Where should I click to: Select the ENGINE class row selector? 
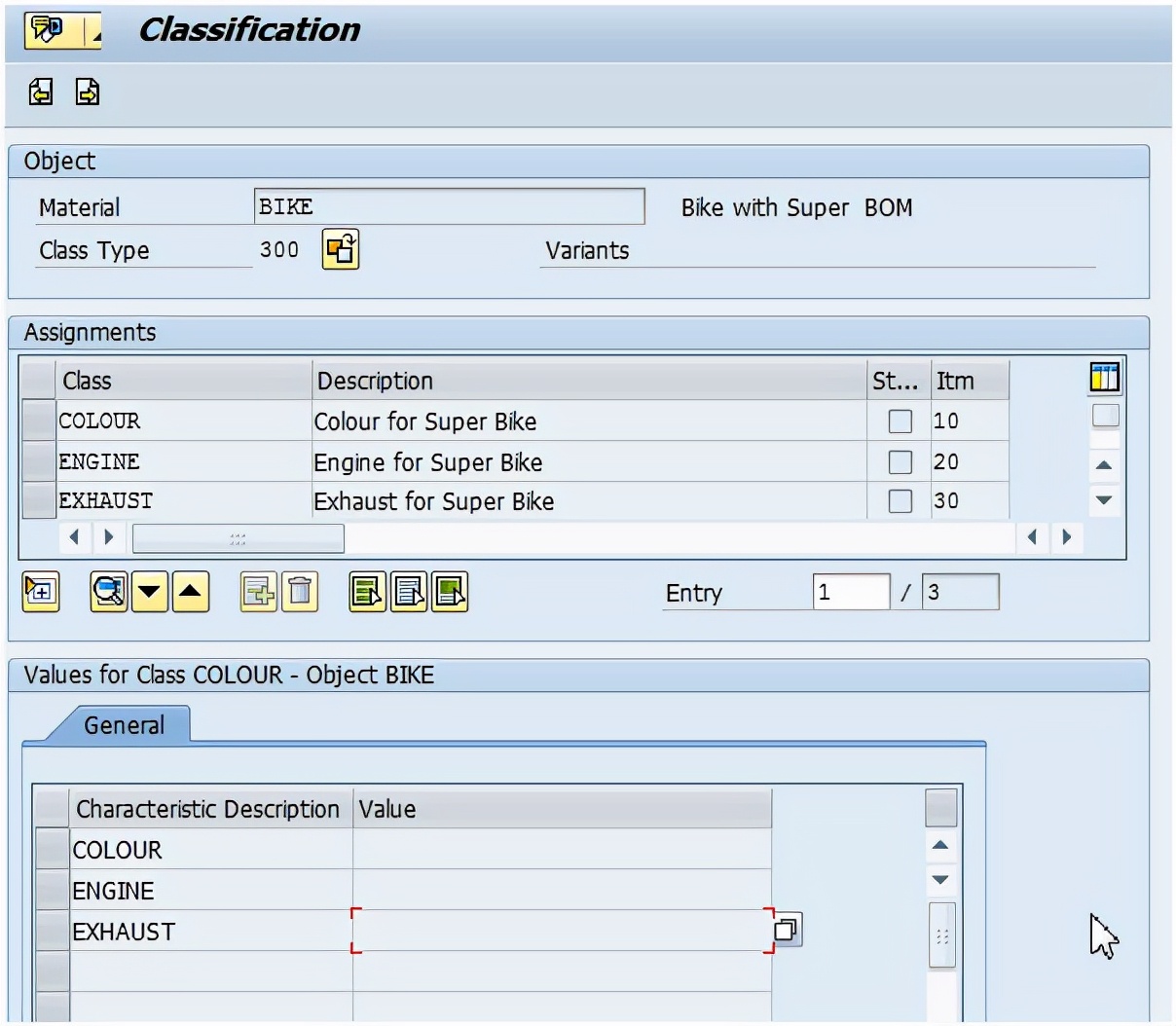point(38,461)
